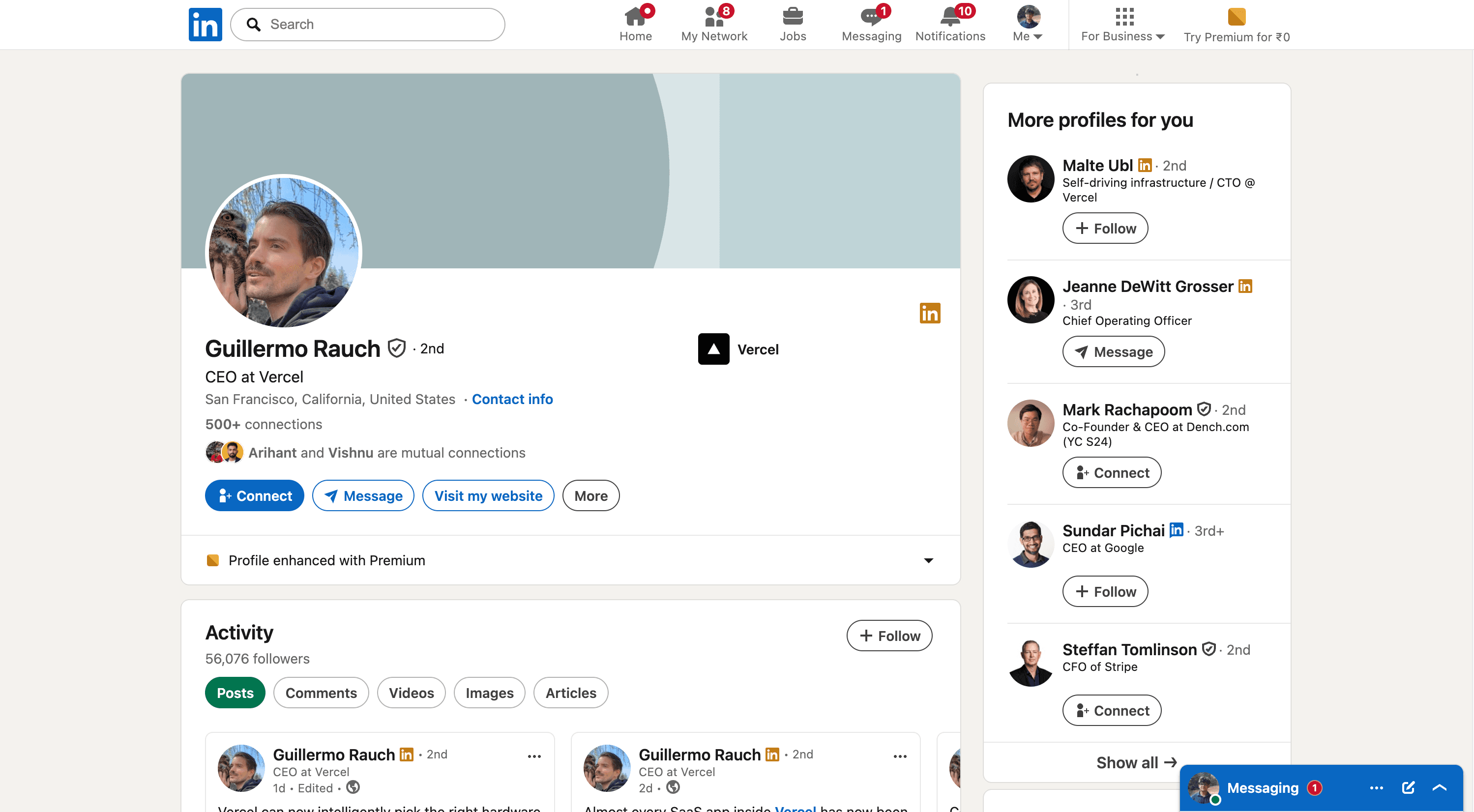Expand the Profile enhanced with Premium section
Screen dimensions: 1474x812
[x=928, y=560]
